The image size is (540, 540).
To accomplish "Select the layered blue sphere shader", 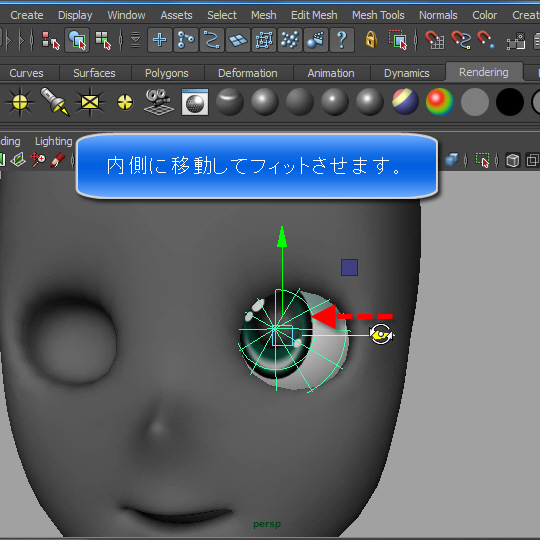I will click(405, 102).
